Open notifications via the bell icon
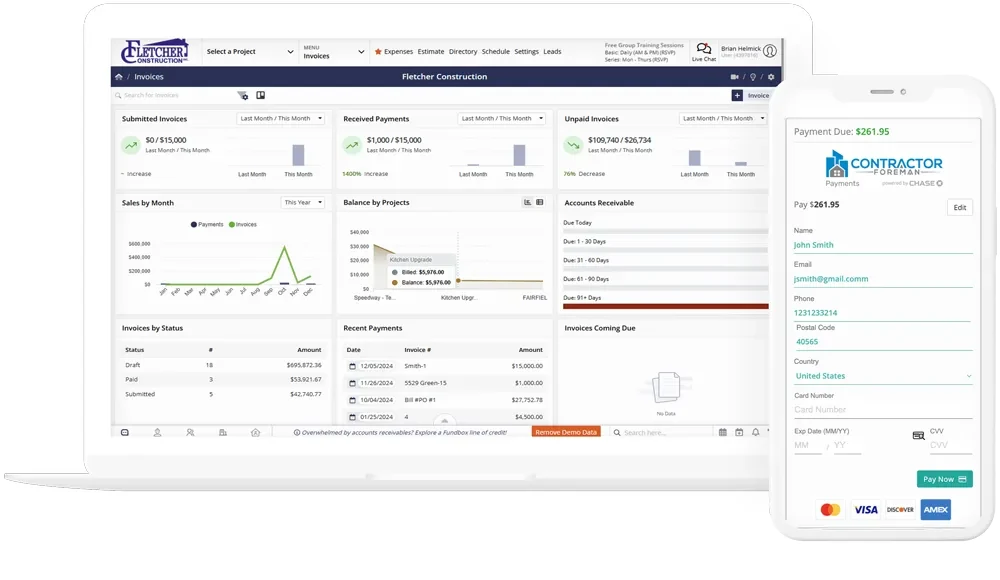 coord(756,432)
